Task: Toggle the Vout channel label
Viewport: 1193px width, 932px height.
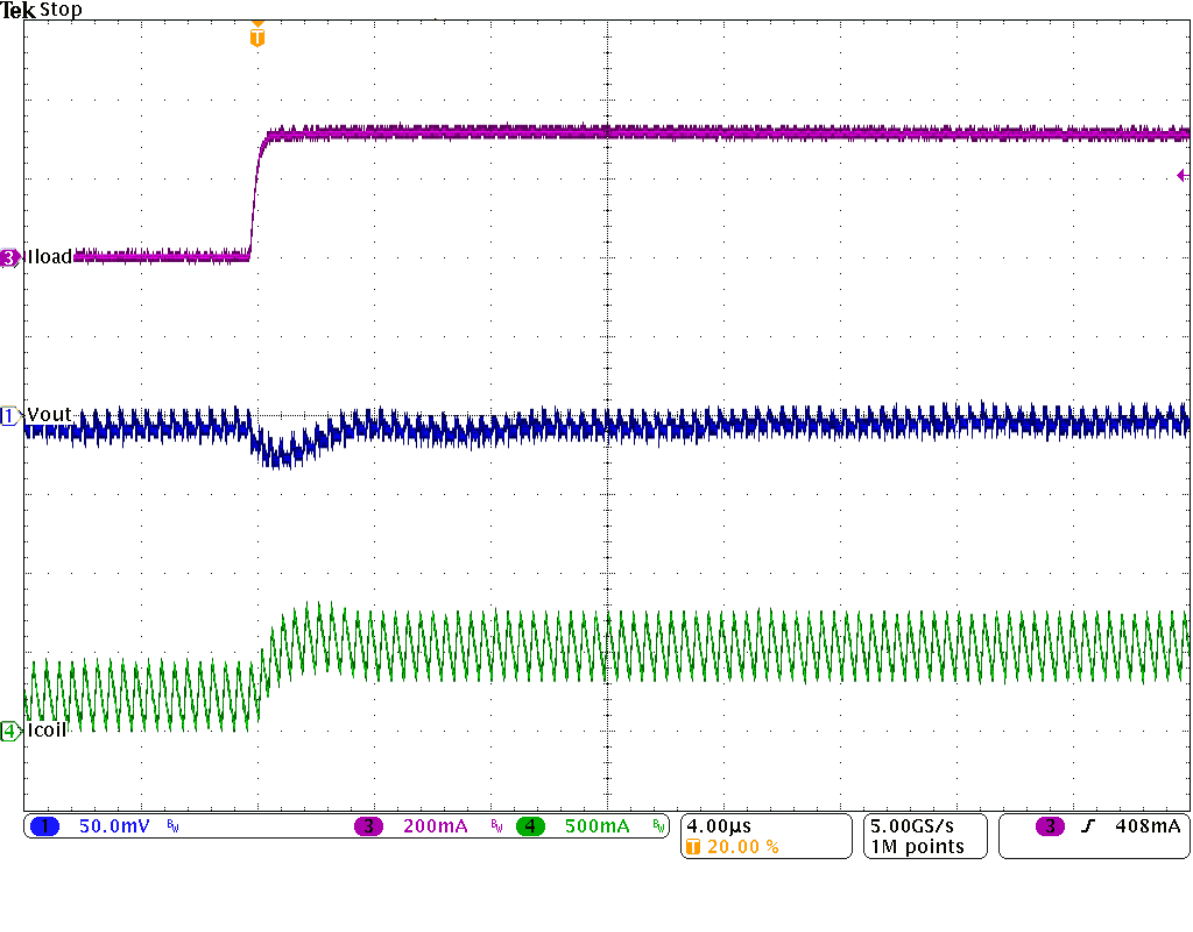Action: coord(50,414)
